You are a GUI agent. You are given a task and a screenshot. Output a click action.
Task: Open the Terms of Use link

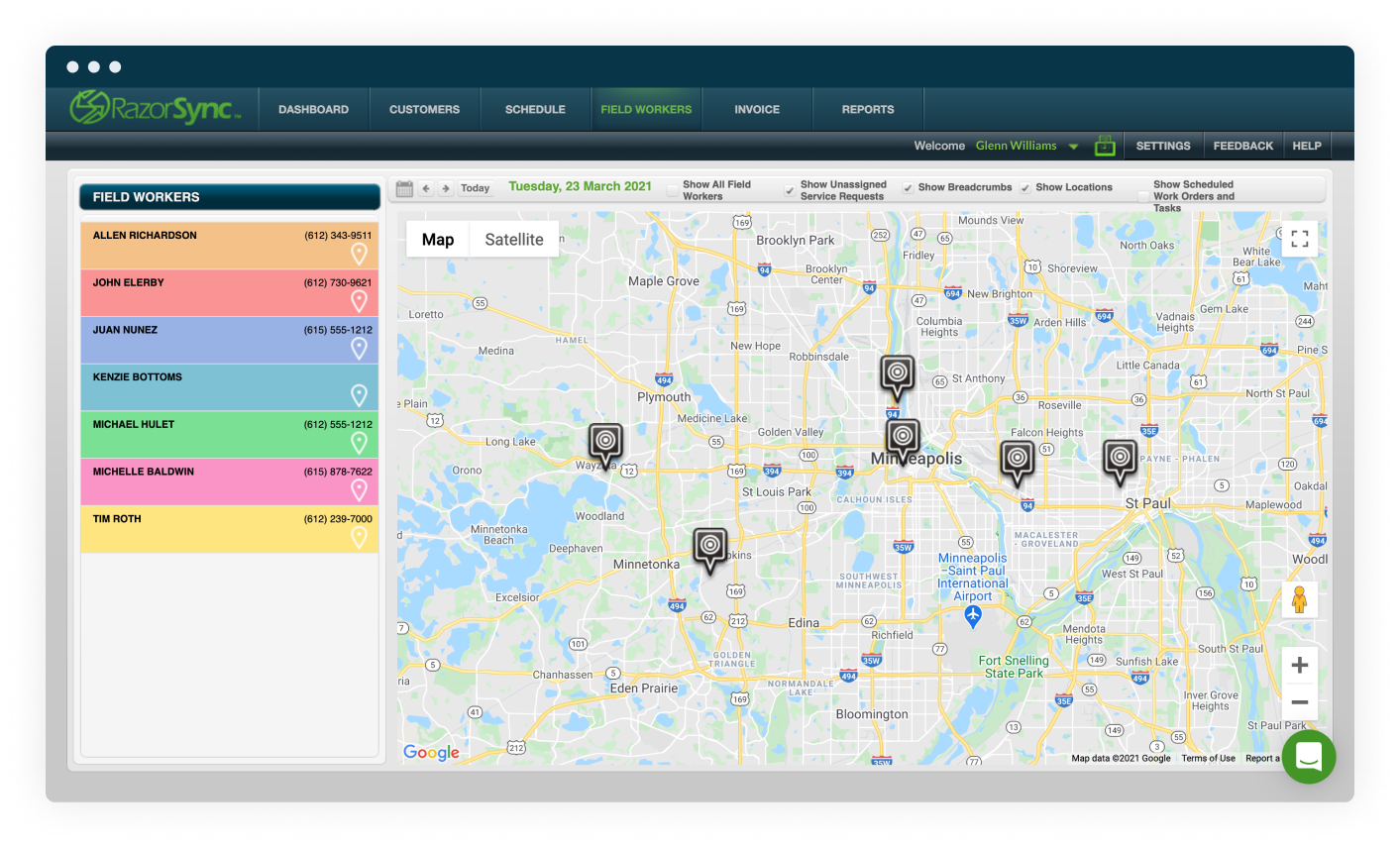(1208, 759)
